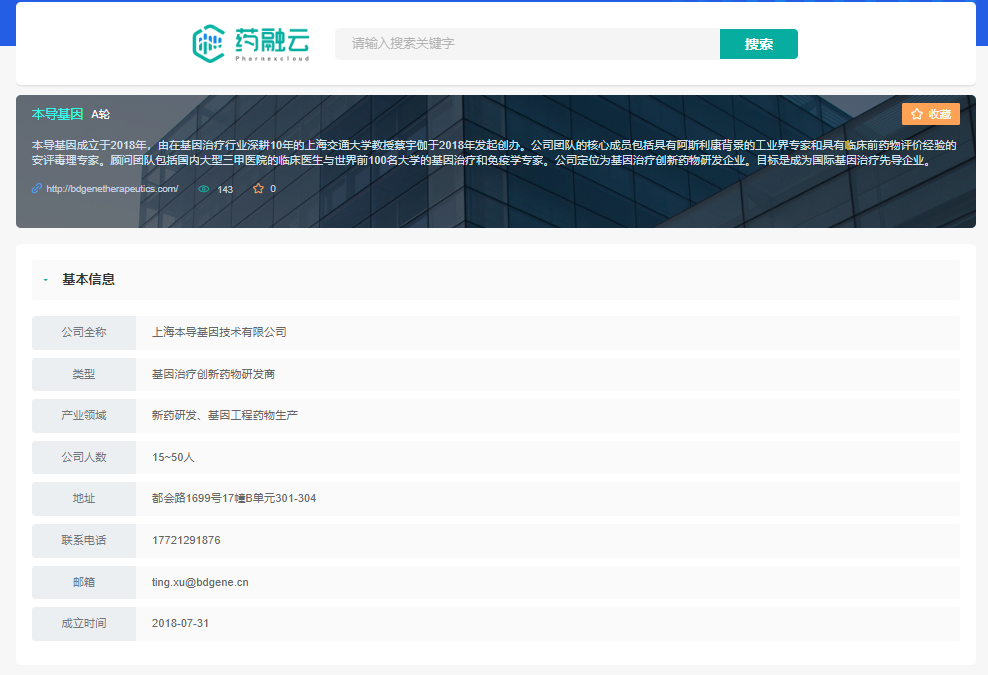
Task: Select the A轮 funding round tag
Action: 101,115
